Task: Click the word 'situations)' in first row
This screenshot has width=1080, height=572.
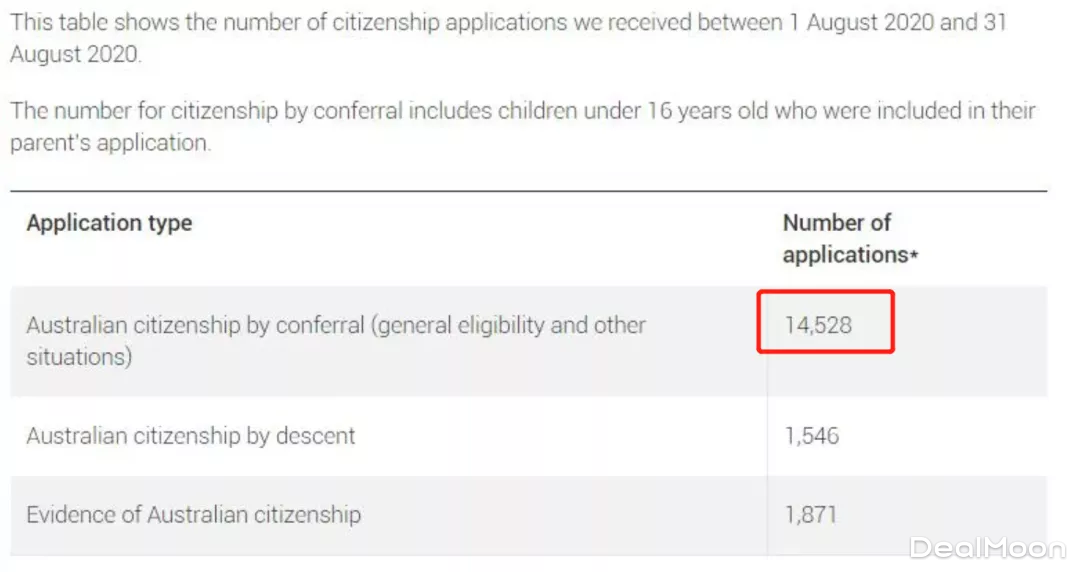Action: tap(79, 356)
